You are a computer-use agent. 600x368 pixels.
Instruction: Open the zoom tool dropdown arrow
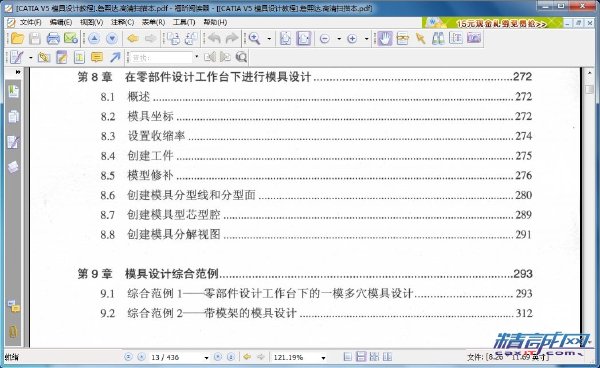(x=269, y=39)
